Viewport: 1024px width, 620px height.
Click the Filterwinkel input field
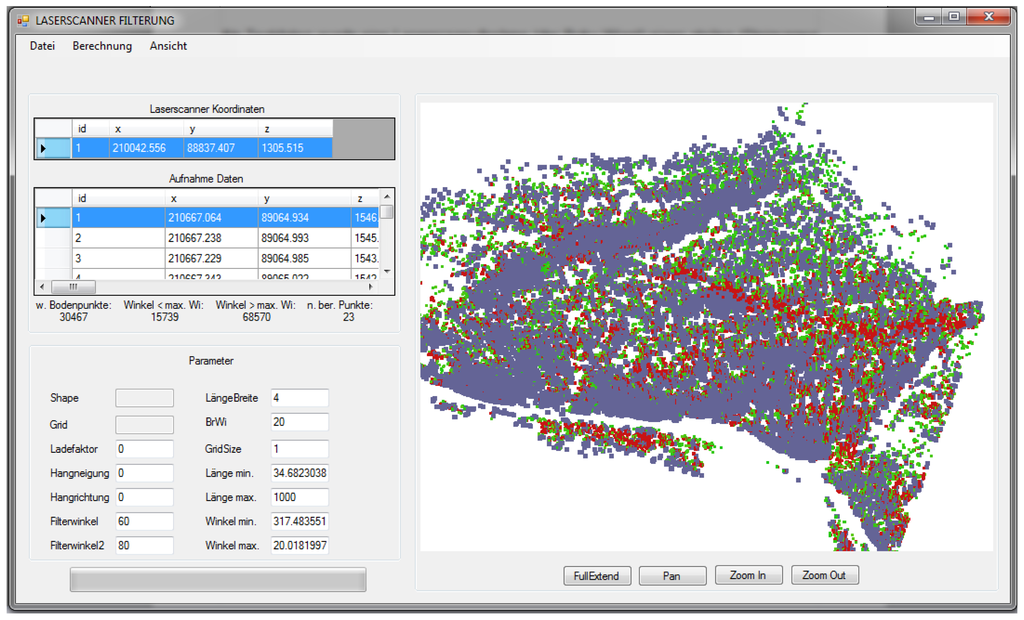pyautogui.click(x=144, y=521)
